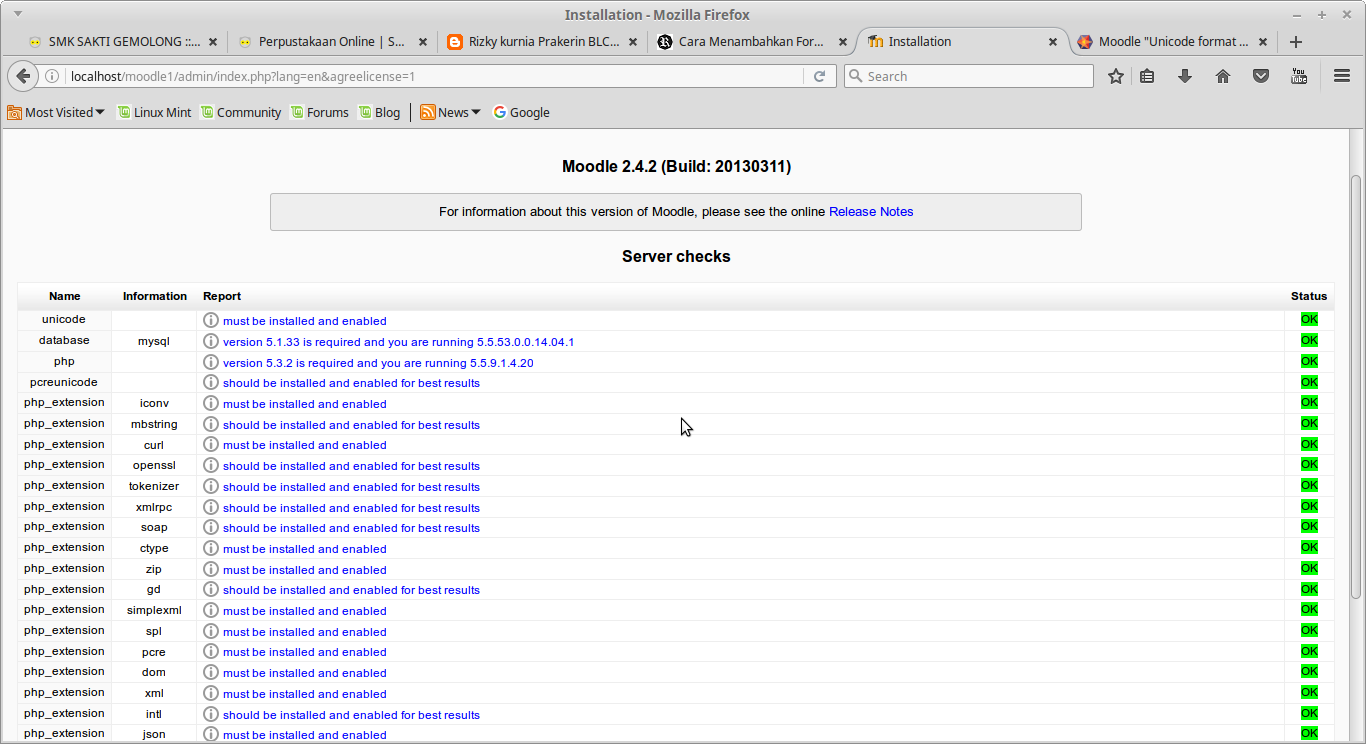
Task: Click info icon in the mbstring row
Action: (x=211, y=424)
